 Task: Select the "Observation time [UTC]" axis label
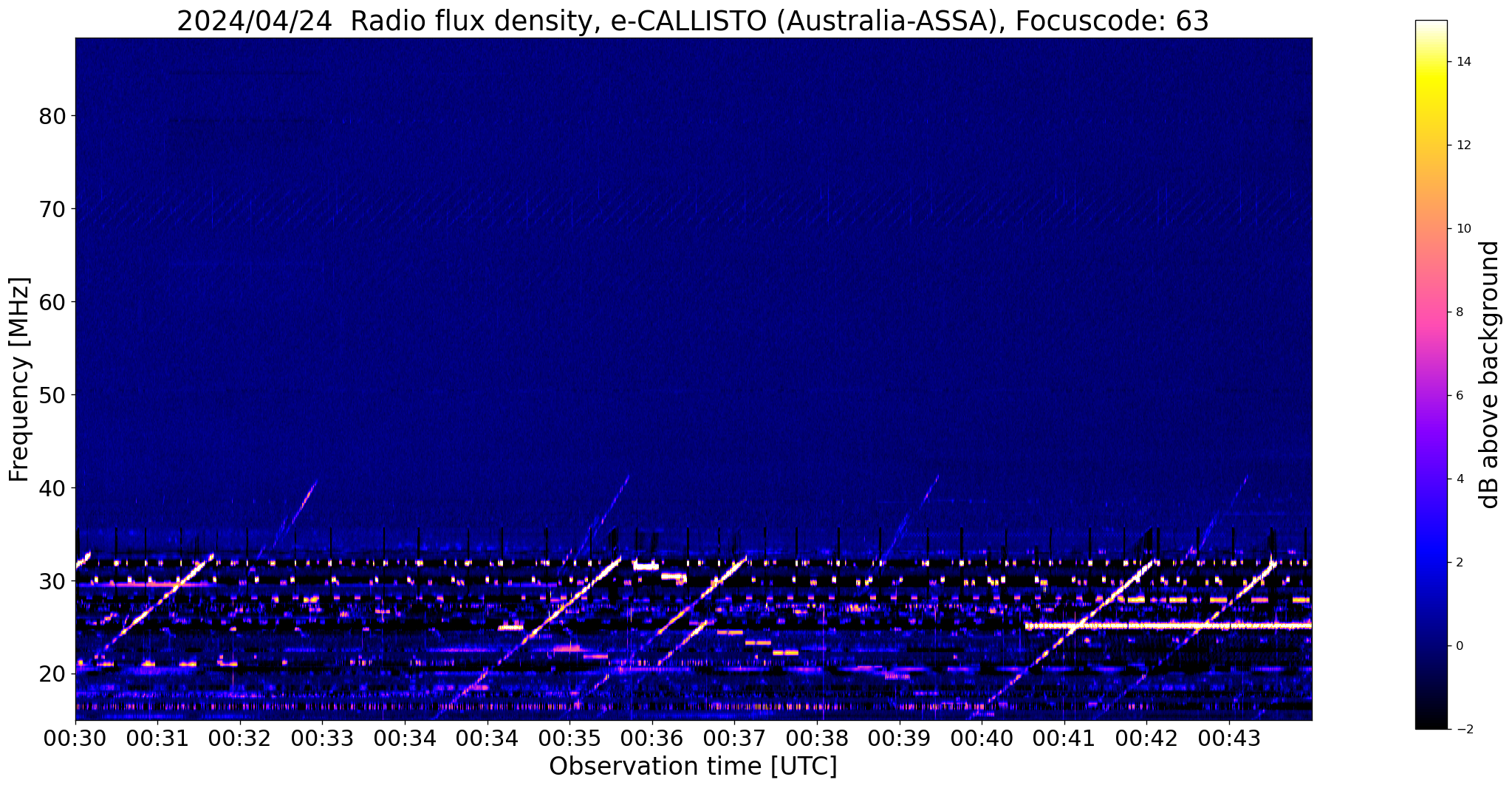[x=693, y=767]
